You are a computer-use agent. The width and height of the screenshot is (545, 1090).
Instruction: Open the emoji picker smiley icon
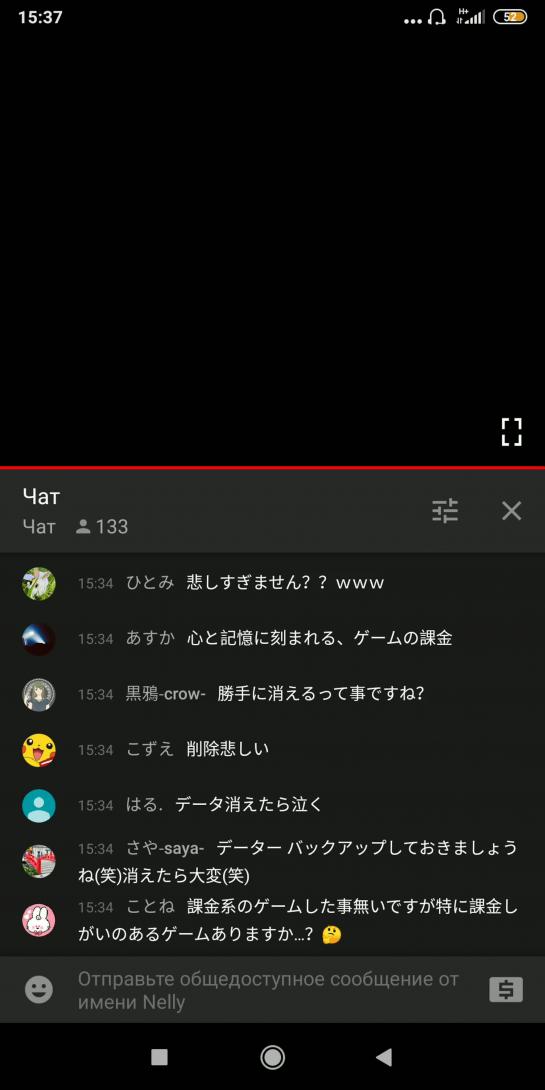[39, 989]
